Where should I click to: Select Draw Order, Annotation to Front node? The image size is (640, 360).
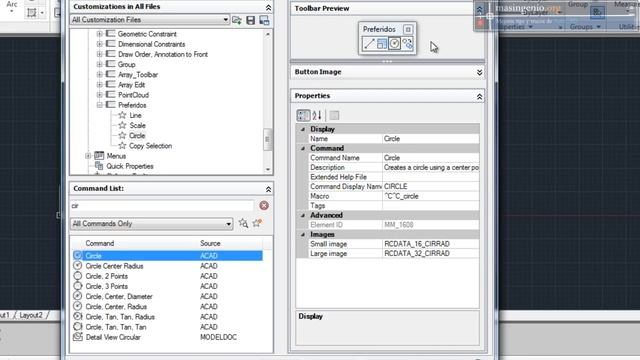coord(163,54)
